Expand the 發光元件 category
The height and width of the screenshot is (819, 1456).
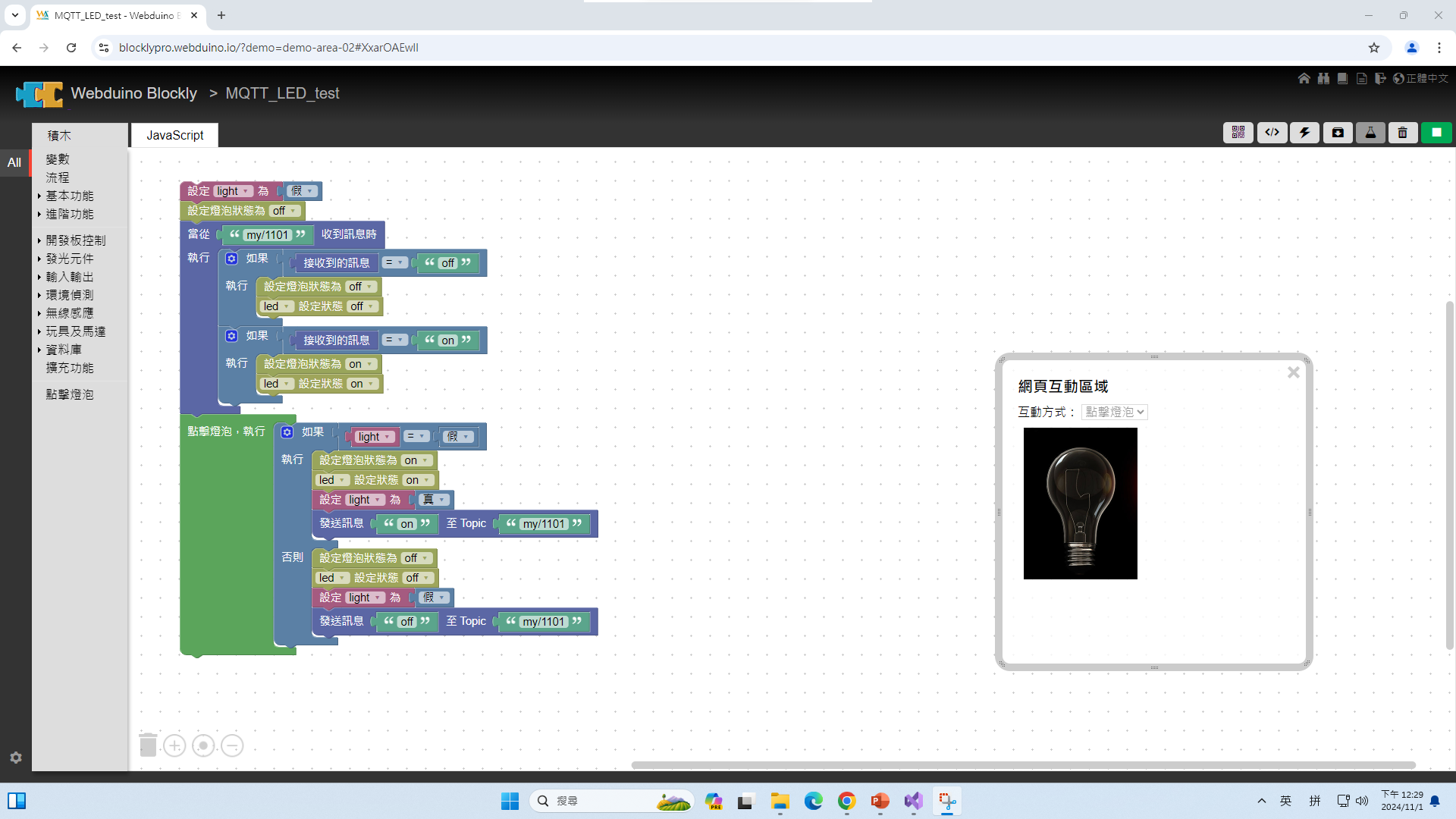[x=69, y=259]
